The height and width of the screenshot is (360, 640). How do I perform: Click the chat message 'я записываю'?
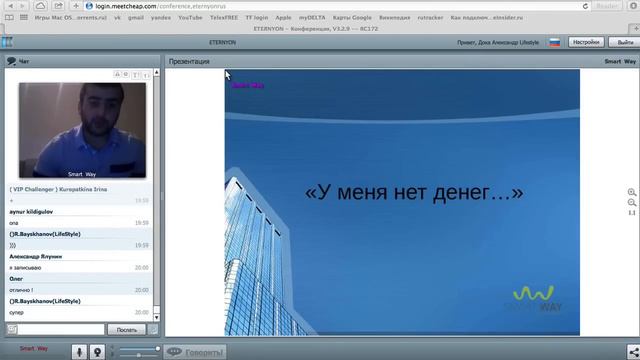25,268
